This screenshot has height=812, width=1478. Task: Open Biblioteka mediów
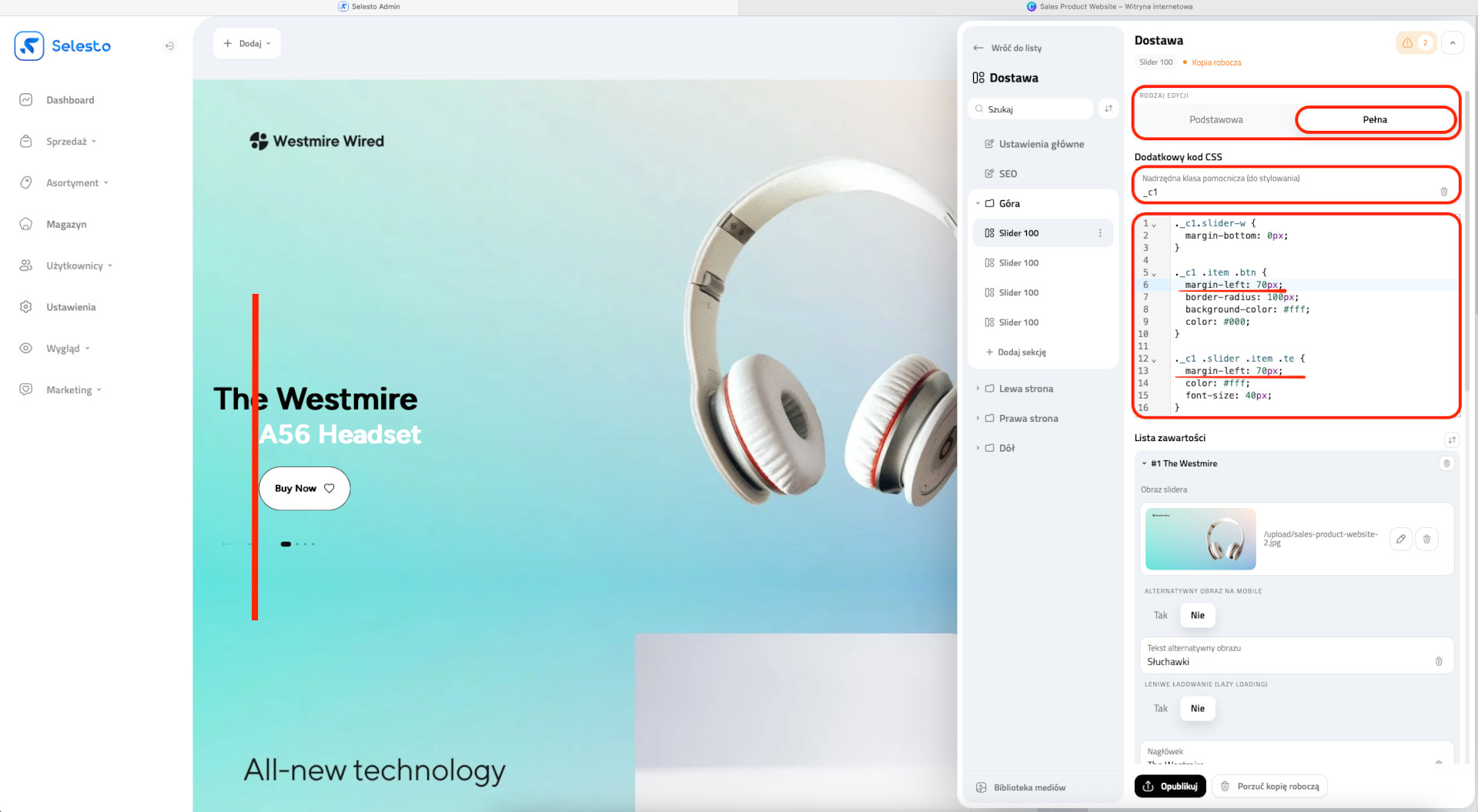[1021, 787]
